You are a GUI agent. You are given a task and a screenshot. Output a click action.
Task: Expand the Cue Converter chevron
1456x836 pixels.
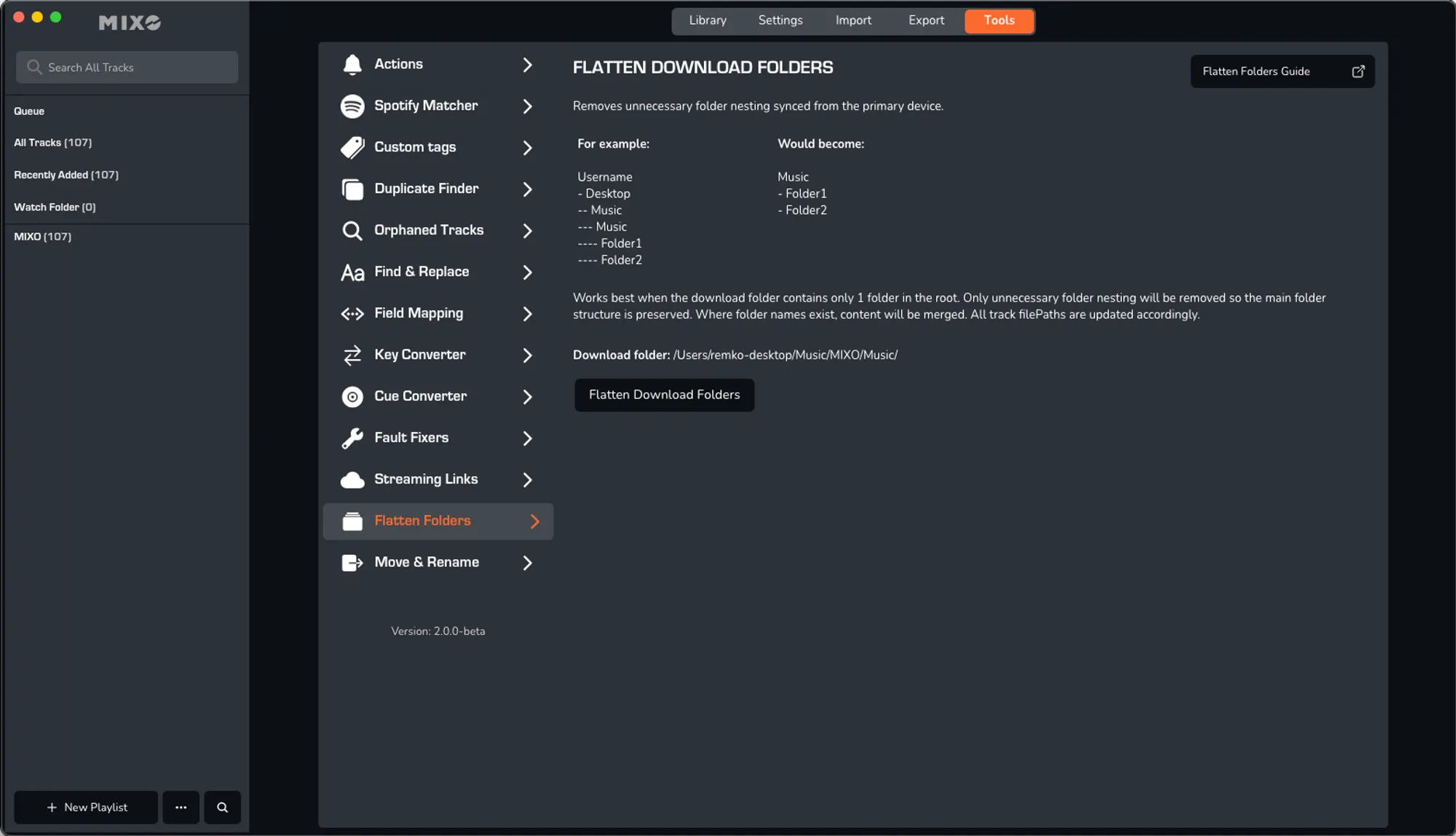(528, 397)
